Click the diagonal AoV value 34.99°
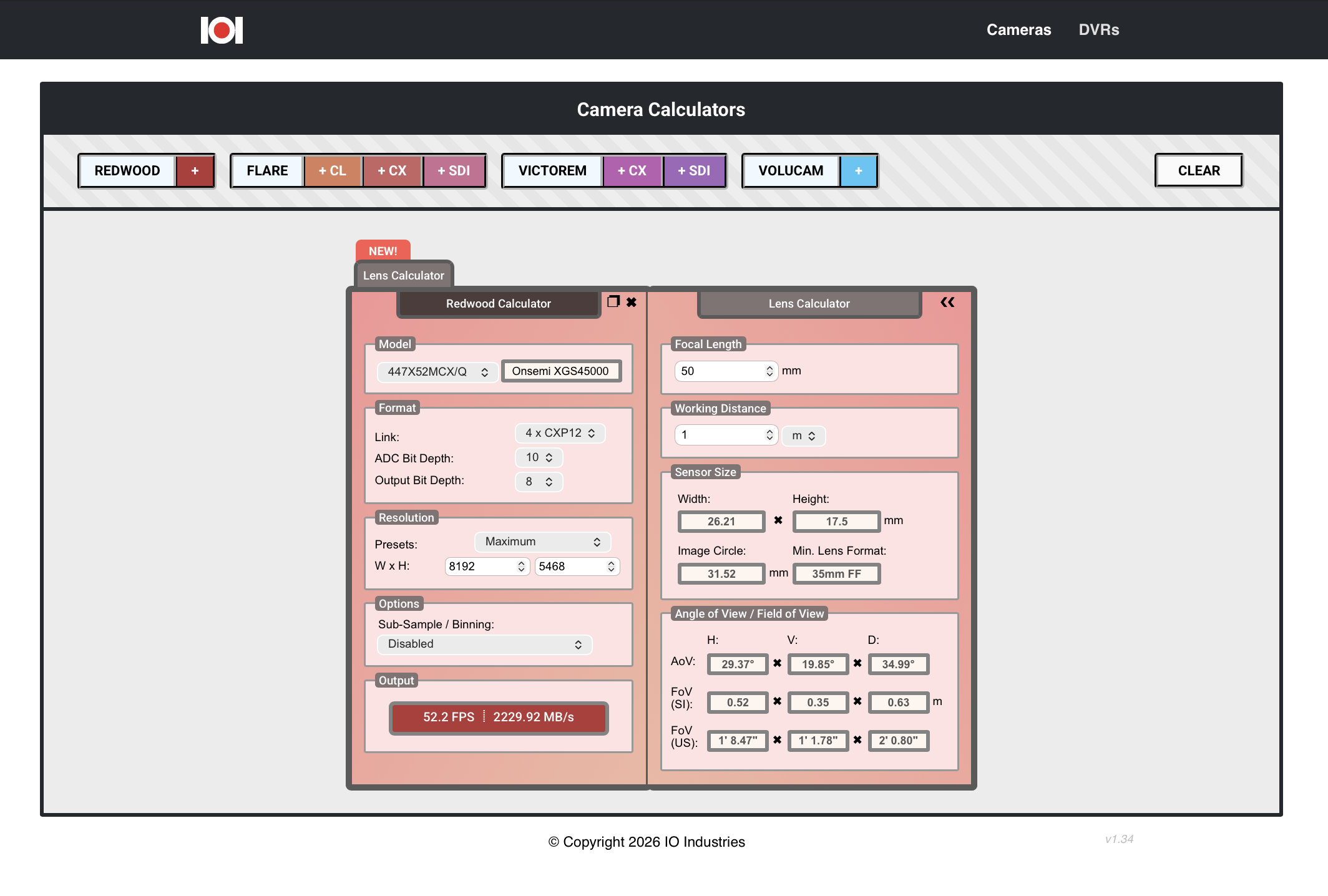The width and height of the screenshot is (1328, 896). click(x=899, y=665)
